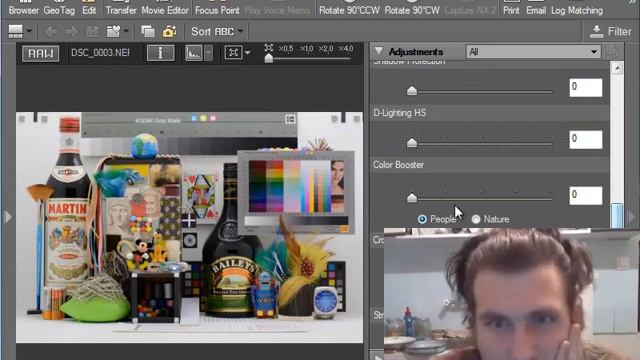Set zoom to ×4.0

coord(346,49)
